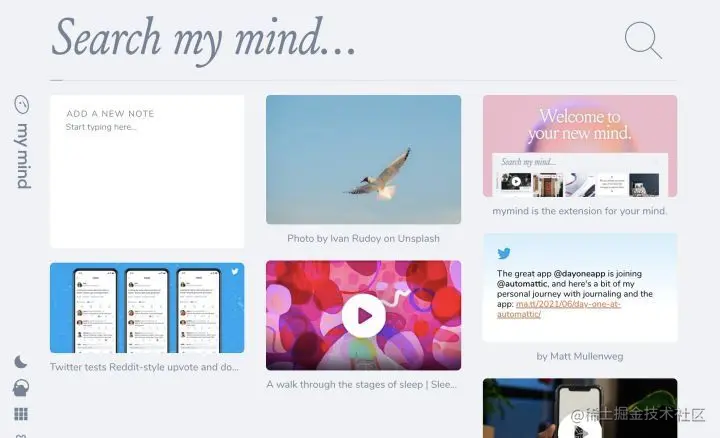Click the Twitter bird icon on phones card
Viewport: 720px width, 438px height.
[235, 271]
